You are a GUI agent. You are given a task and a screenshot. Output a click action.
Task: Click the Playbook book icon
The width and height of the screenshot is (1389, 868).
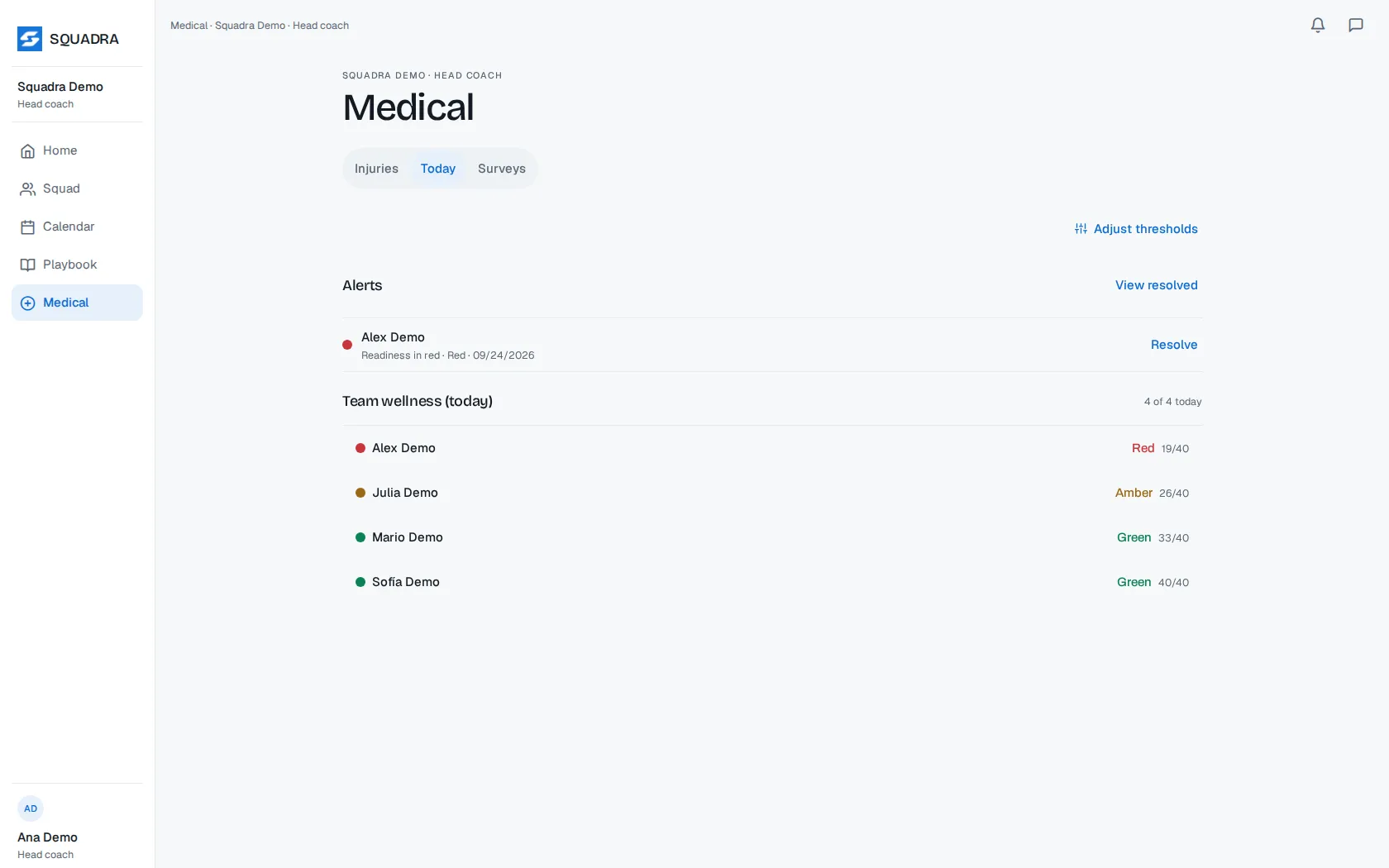point(27,265)
